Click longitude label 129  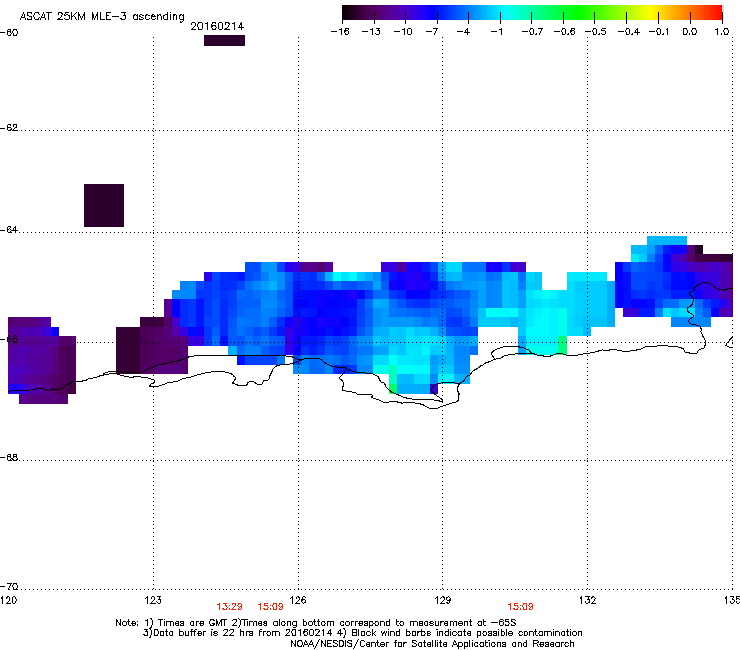(x=443, y=600)
